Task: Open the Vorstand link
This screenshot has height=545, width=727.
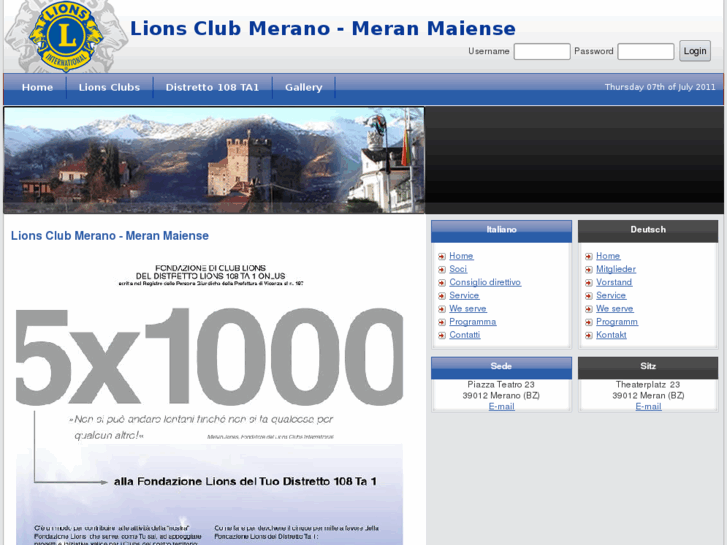Action: [614, 282]
